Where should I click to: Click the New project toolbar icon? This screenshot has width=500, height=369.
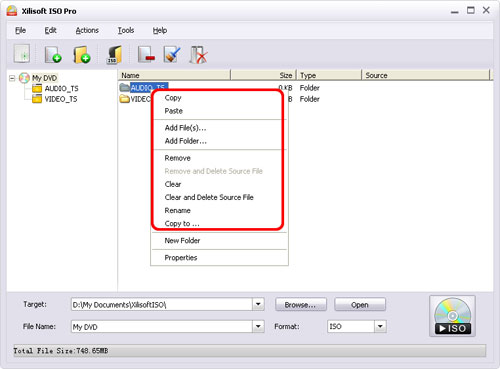[22, 54]
